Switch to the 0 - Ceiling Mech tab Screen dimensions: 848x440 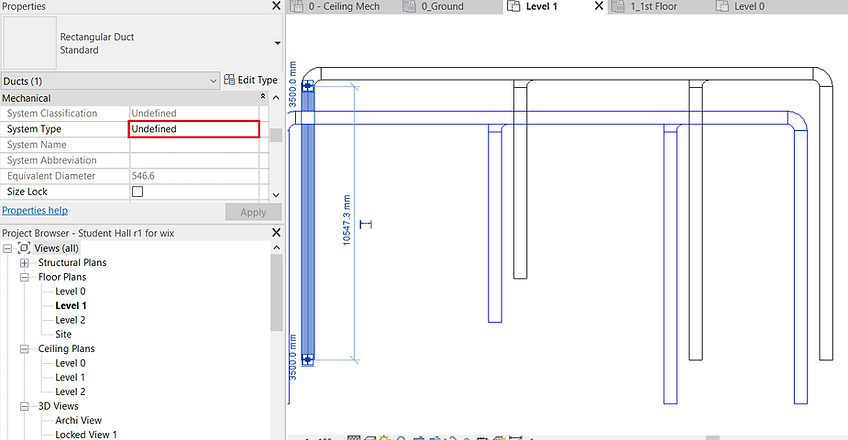344,6
